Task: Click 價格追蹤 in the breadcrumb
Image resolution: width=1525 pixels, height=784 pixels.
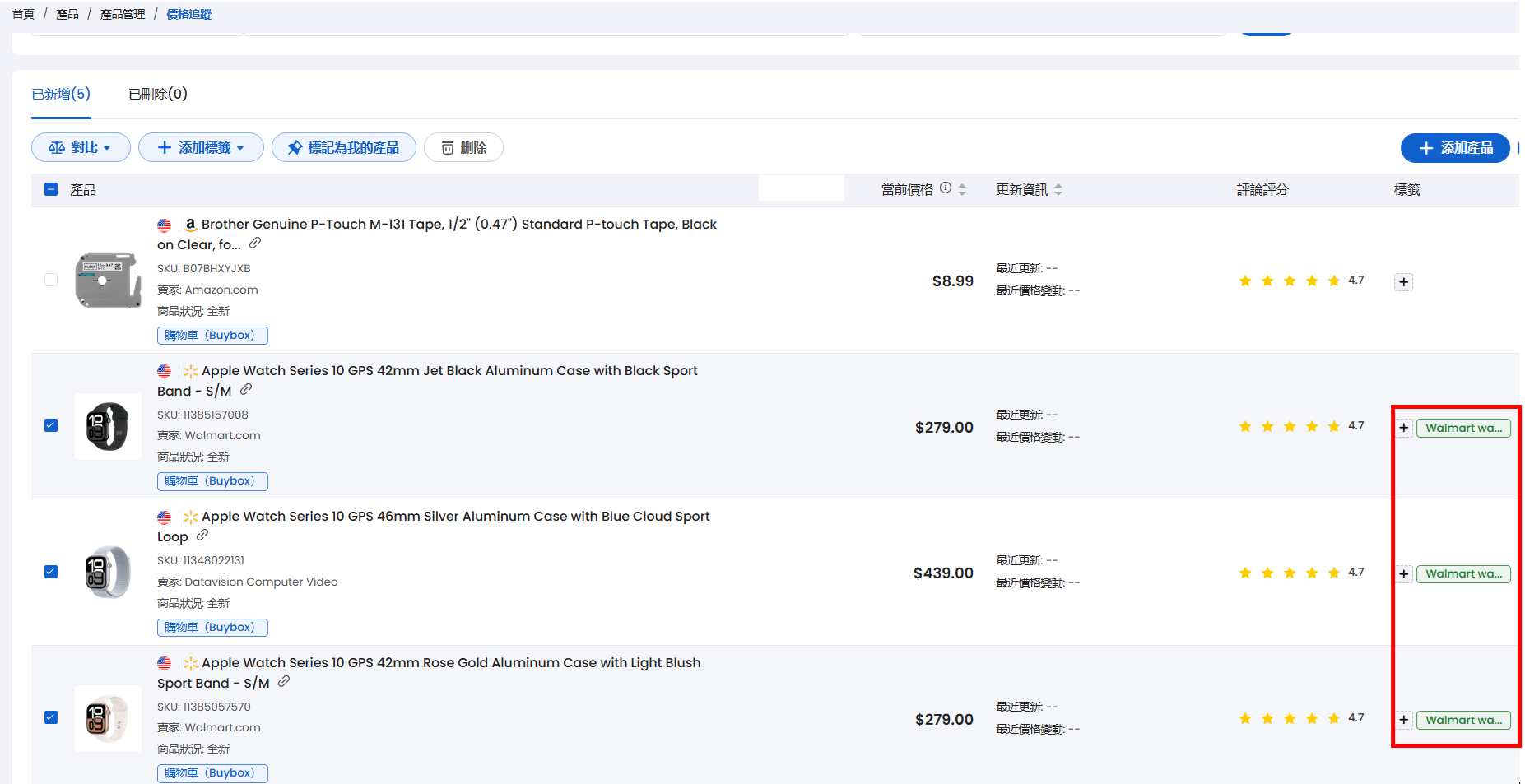Action: click(189, 14)
